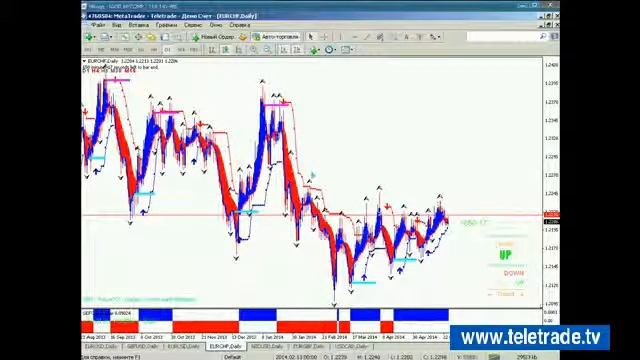640x360 pixels.
Task: Expand the EURCHF,Daily chart title triangle
Action: pyautogui.click(x=84, y=61)
